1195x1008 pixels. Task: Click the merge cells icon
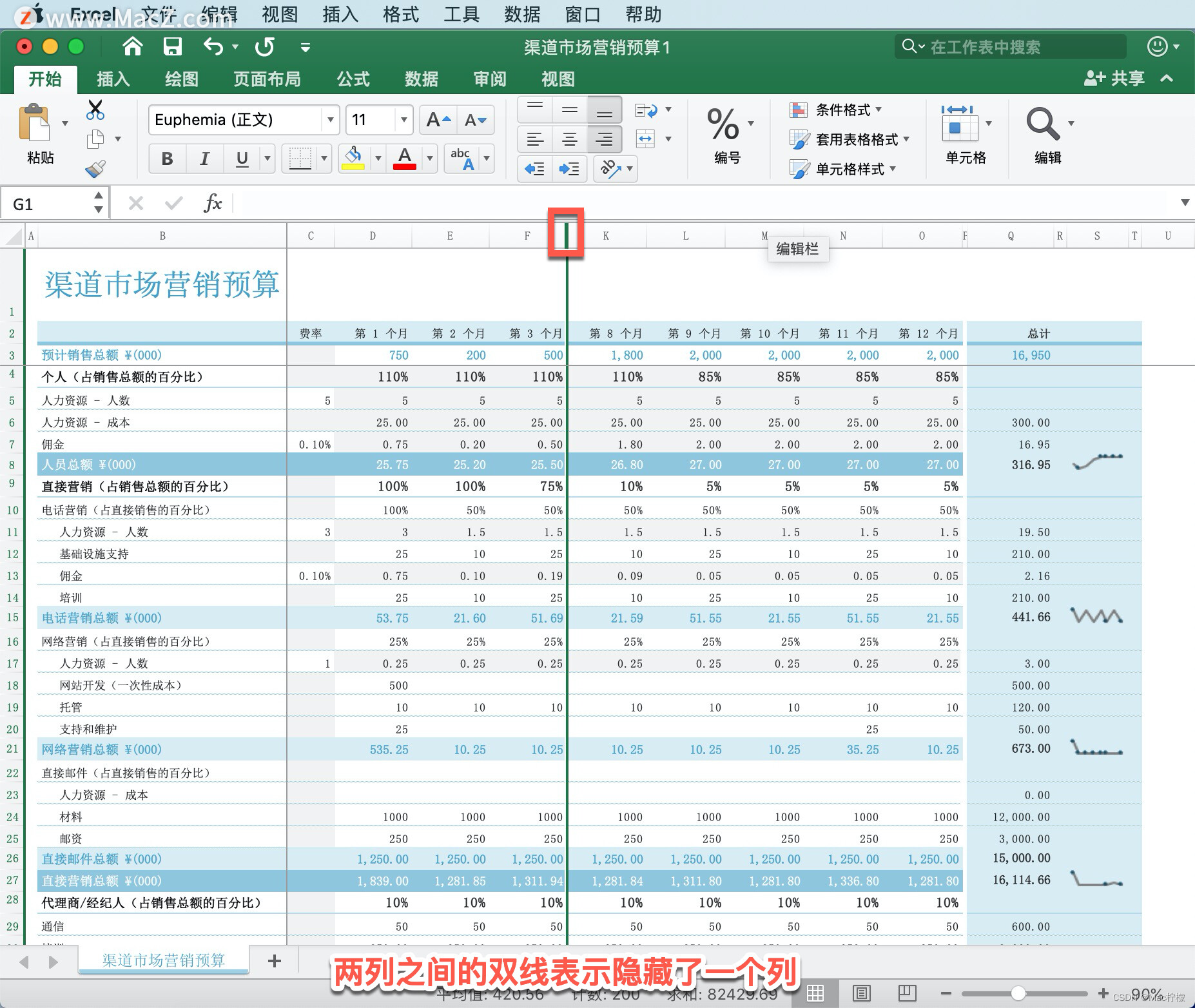(x=645, y=139)
